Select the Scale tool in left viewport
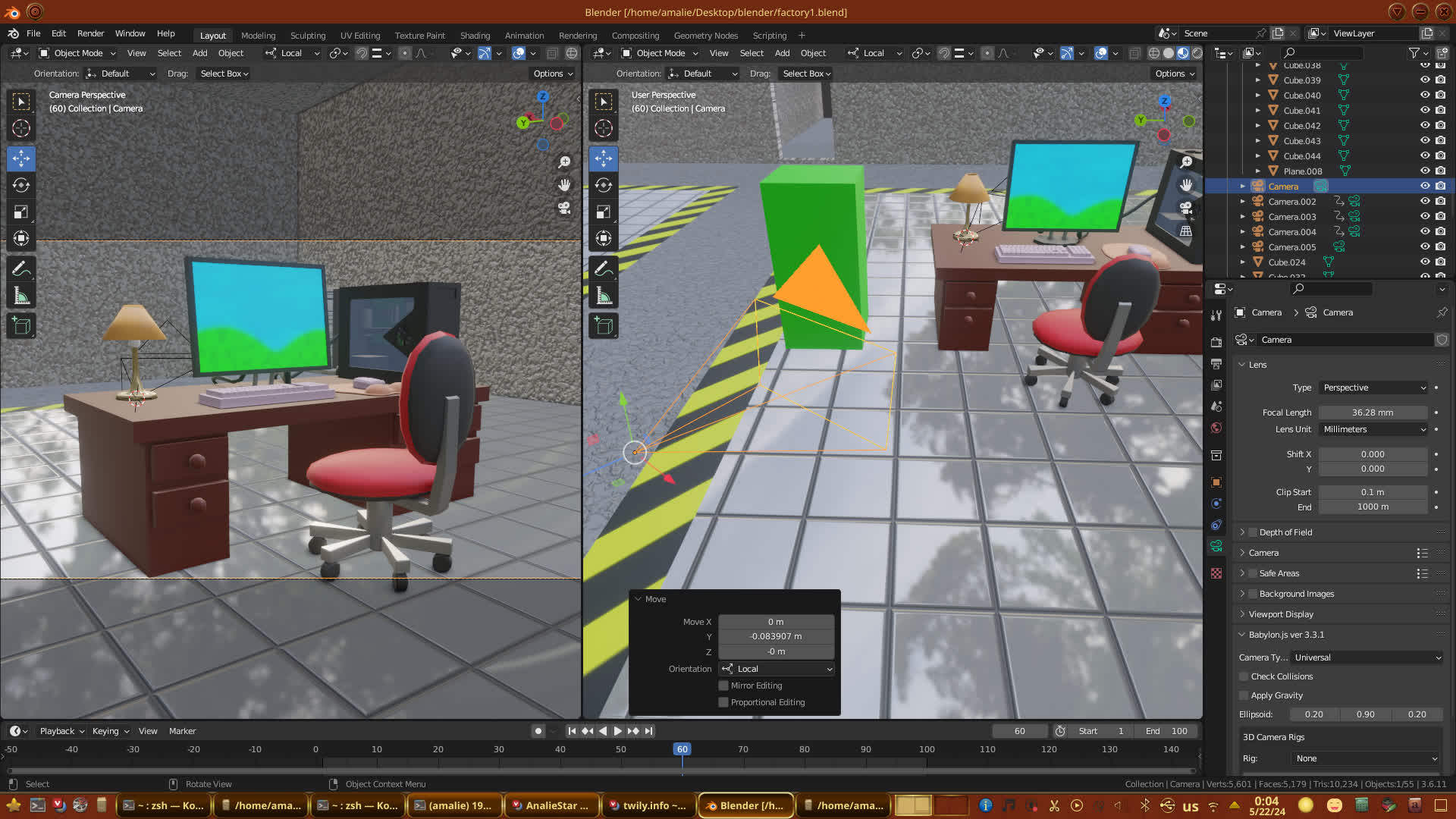1456x819 pixels. point(21,212)
